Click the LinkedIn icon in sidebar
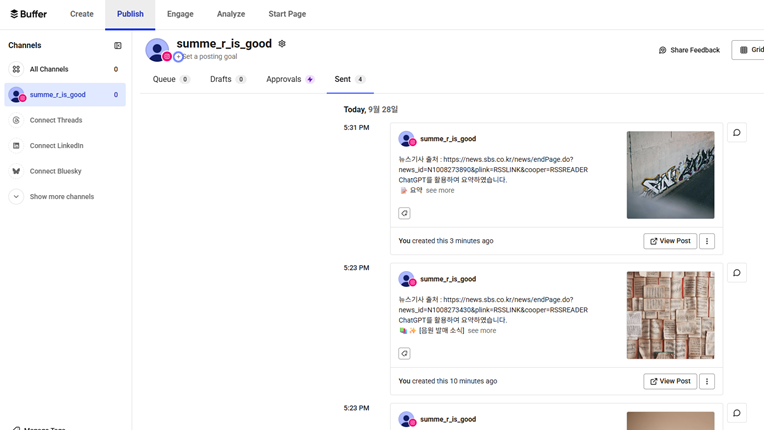 point(16,146)
